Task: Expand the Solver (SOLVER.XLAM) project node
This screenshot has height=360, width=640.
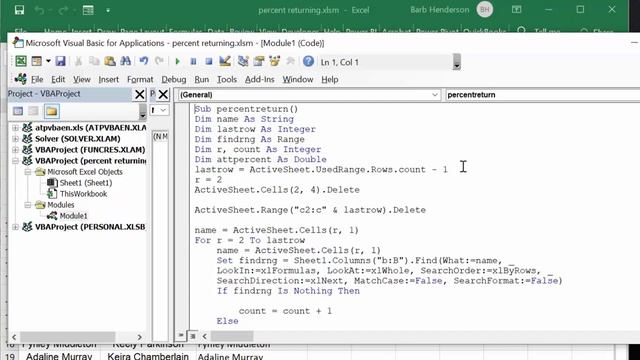Action: point(16,139)
